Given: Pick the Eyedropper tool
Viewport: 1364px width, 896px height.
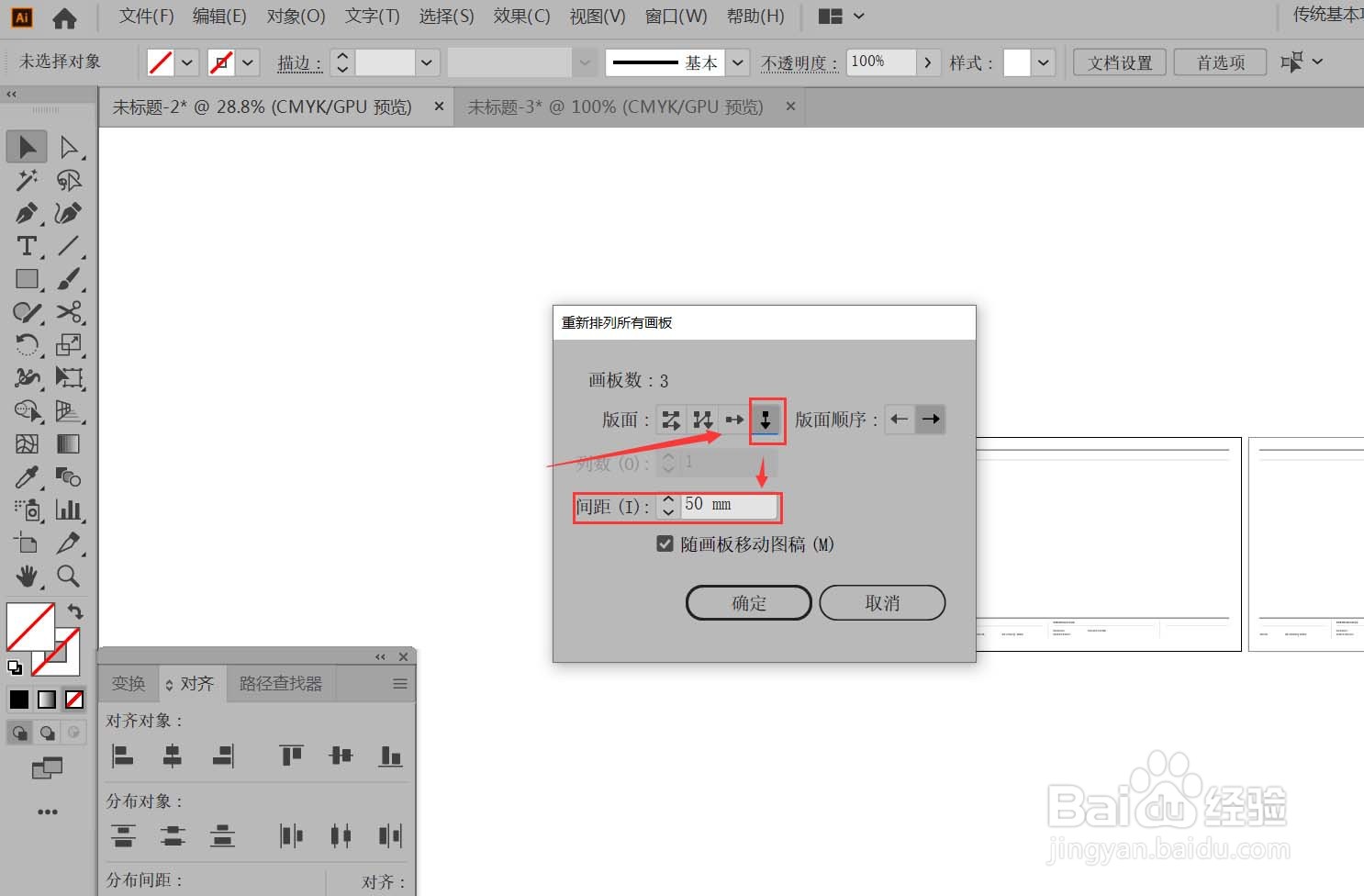Looking at the screenshot, I should [x=27, y=477].
